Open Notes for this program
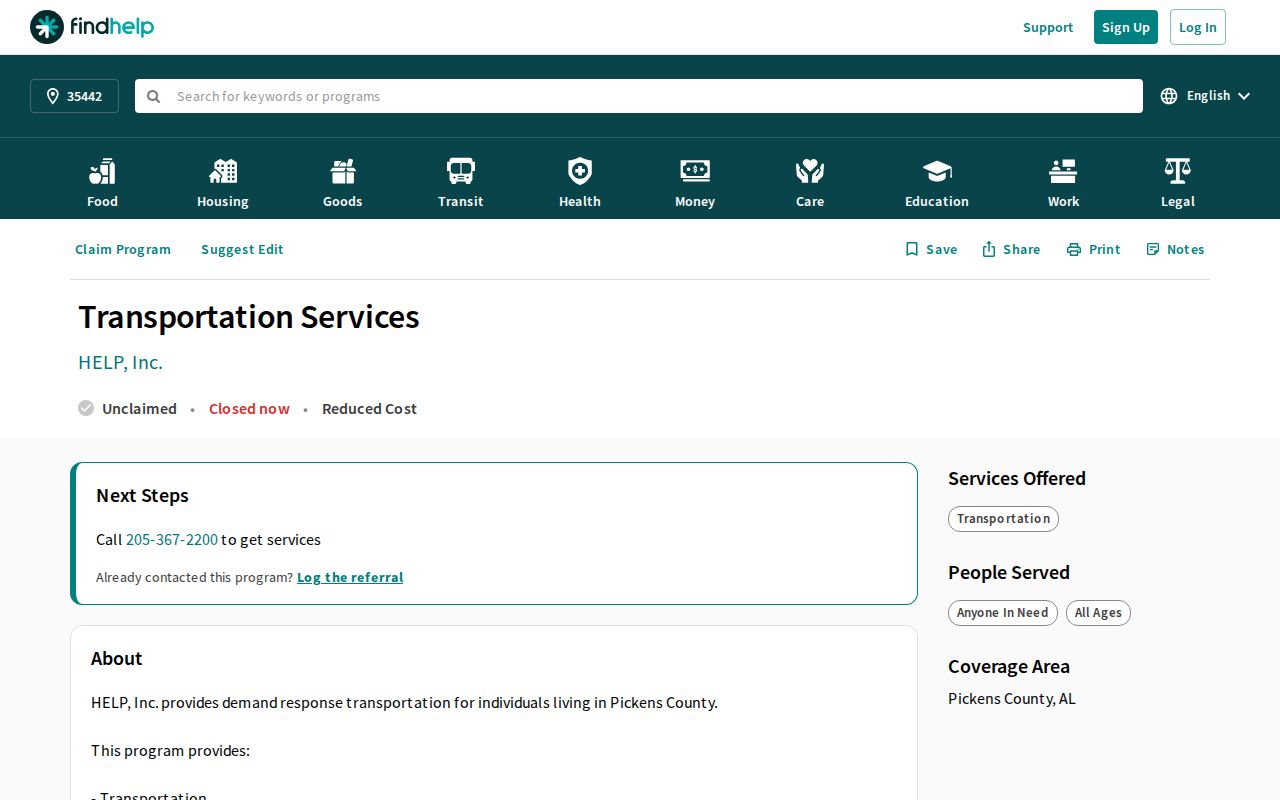Screen dimensions: 1280x800 coord(1175,249)
